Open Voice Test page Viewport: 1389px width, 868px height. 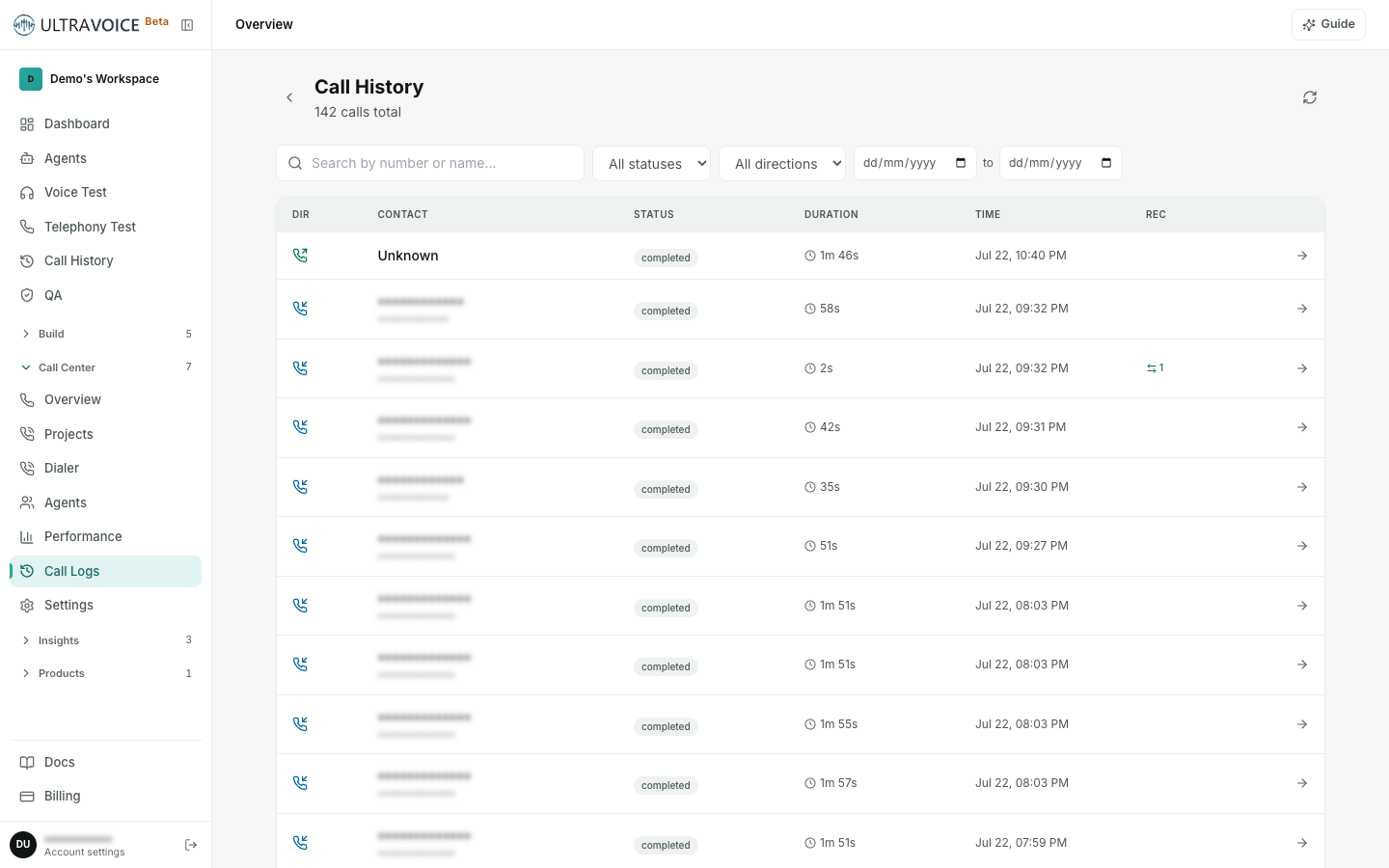tap(105, 192)
